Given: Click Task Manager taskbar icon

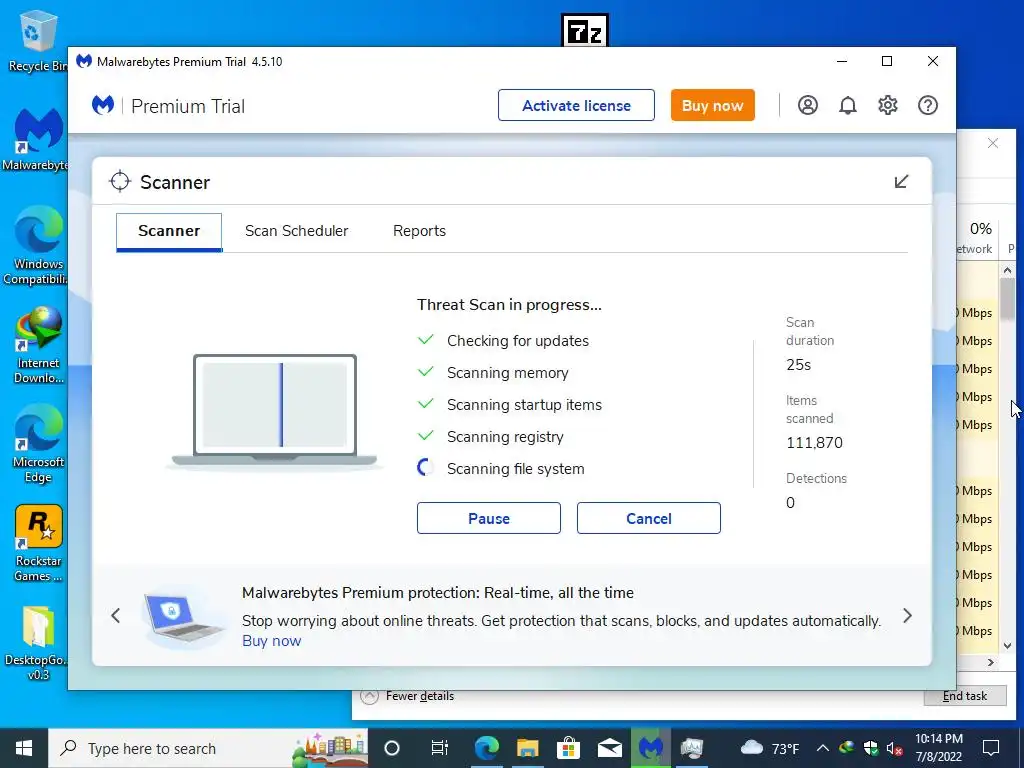Looking at the screenshot, I should (x=691, y=748).
